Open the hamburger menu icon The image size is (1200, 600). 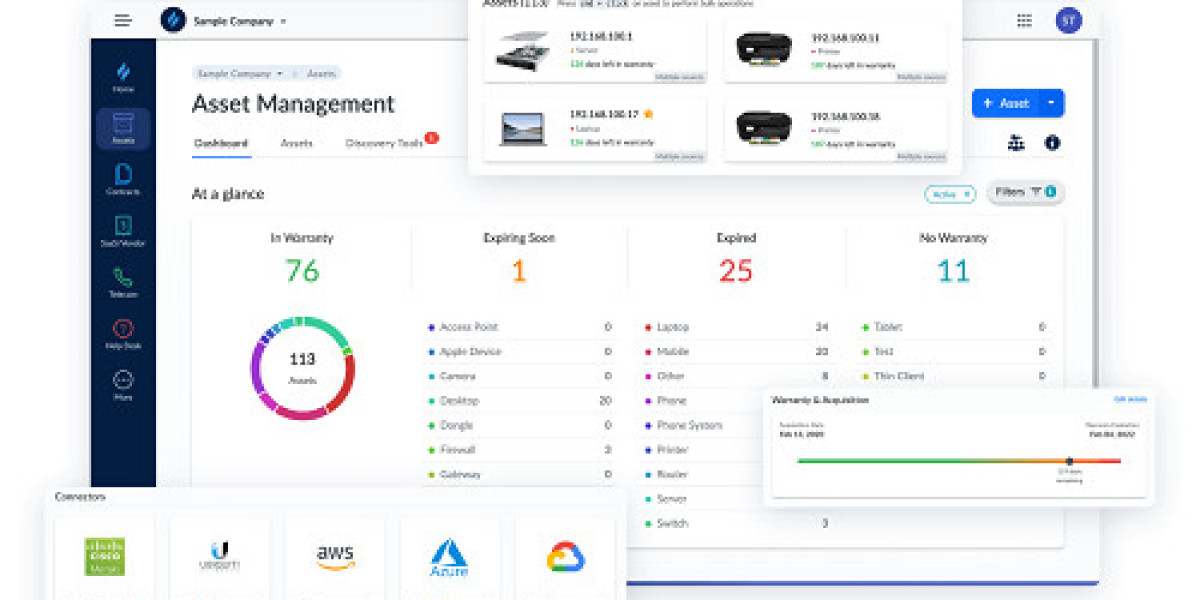pyautogui.click(x=123, y=20)
